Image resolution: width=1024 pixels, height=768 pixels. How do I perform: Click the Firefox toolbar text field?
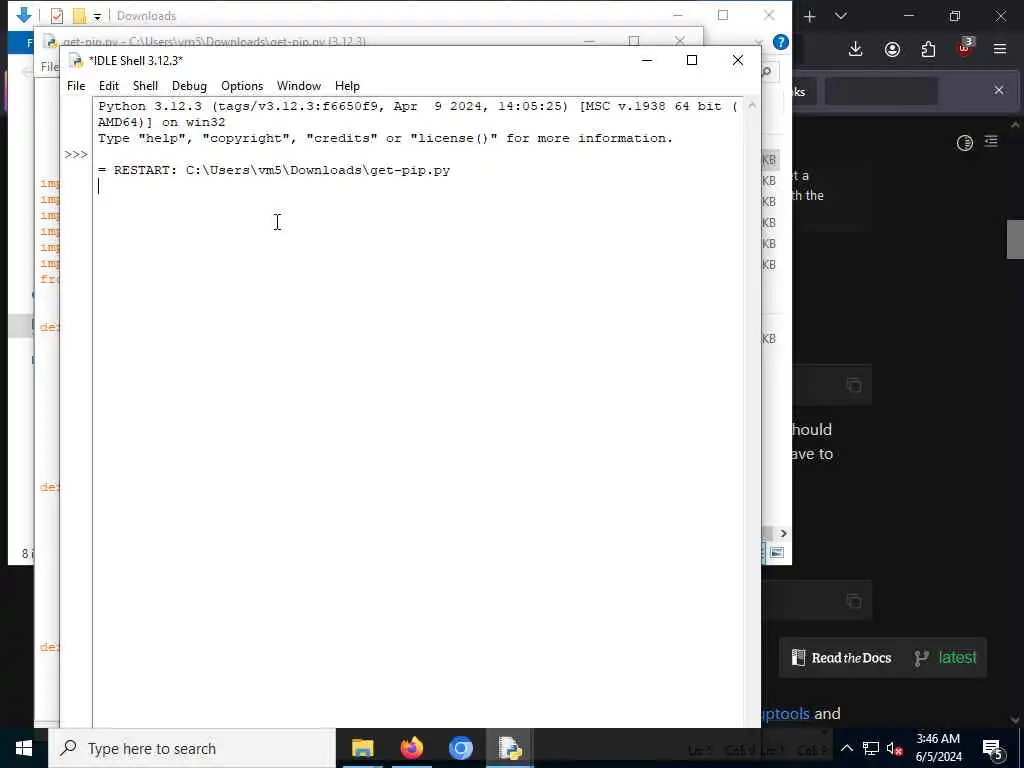881,91
